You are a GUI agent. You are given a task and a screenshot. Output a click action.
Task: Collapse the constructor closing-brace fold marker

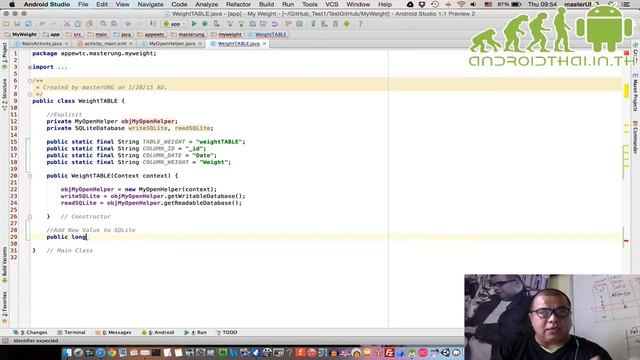30,217
